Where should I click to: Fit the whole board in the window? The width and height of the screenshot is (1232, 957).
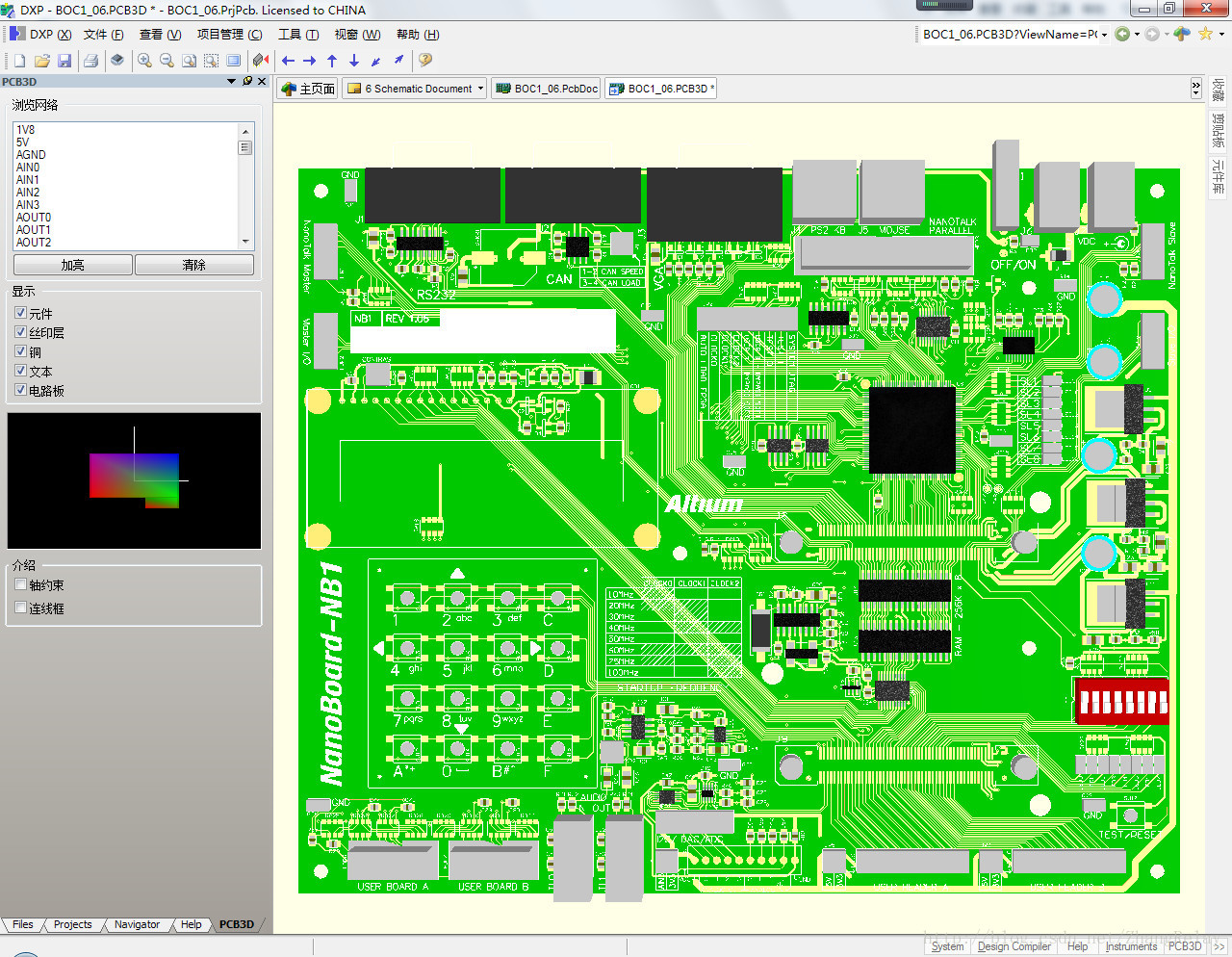[234, 61]
